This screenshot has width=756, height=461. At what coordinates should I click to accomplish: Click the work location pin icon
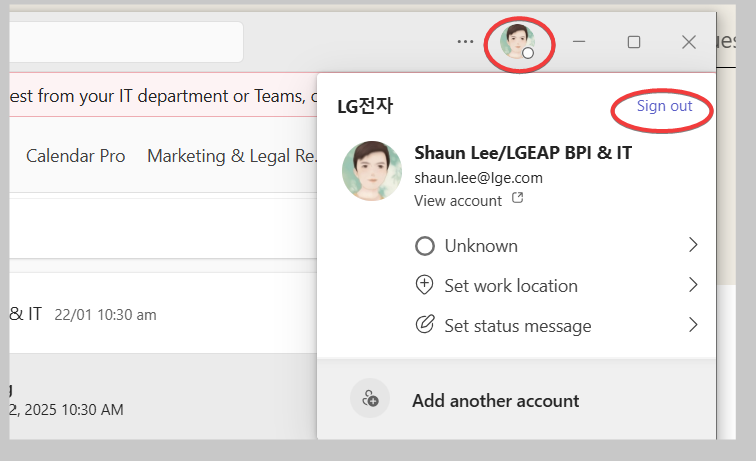[x=424, y=285]
